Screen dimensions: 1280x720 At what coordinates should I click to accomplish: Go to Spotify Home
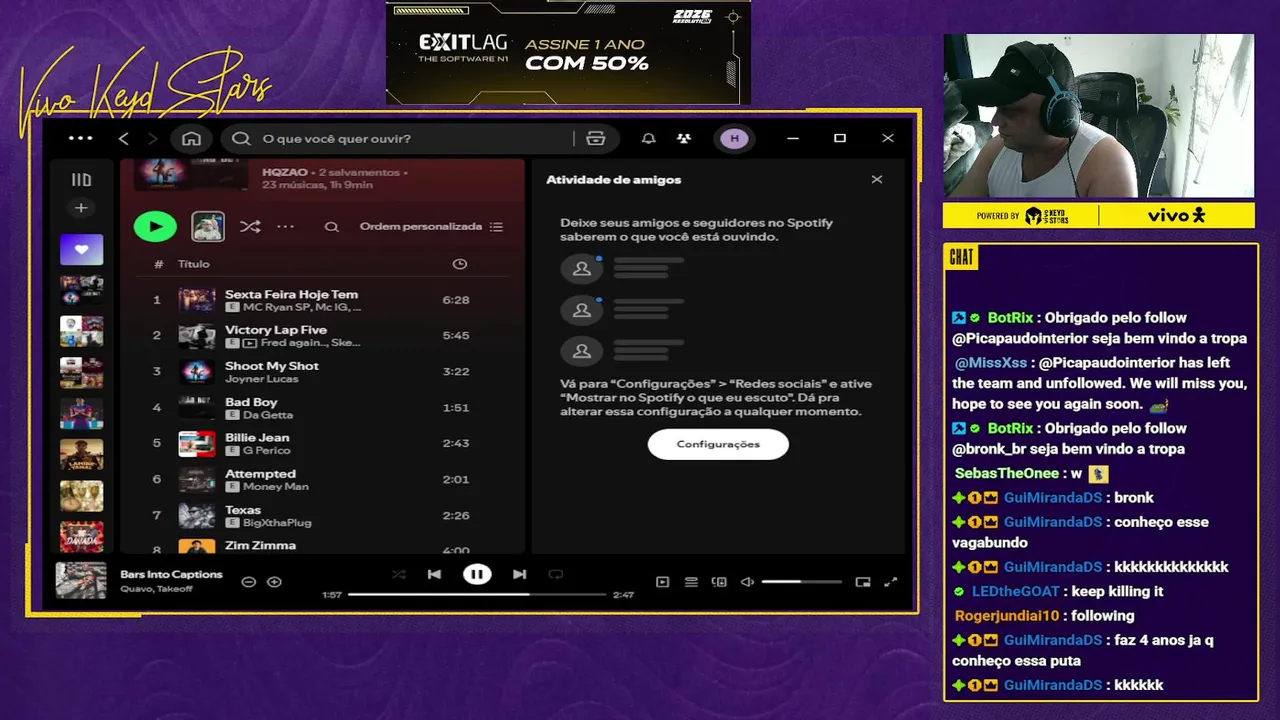pyautogui.click(x=191, y=138)
